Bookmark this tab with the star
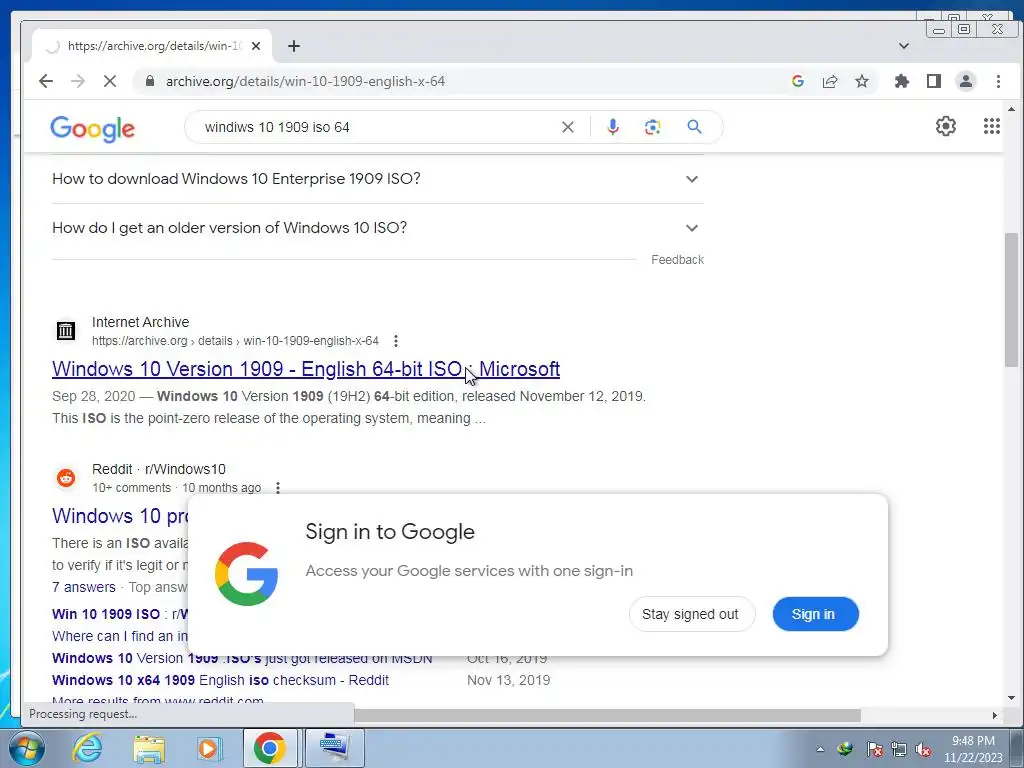Screen dimensions: 1024x768 [x=862, y=81]
